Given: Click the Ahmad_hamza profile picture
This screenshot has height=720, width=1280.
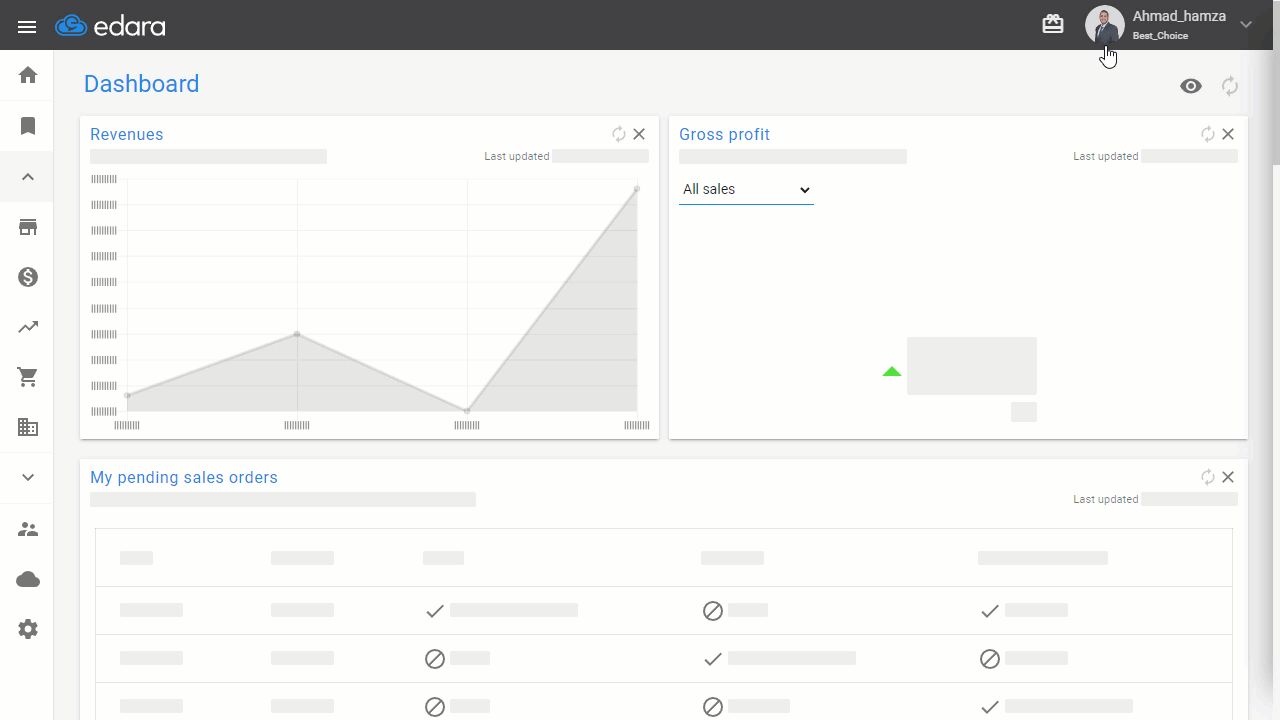Looking at the screenshot, I should pos(1105,25).
